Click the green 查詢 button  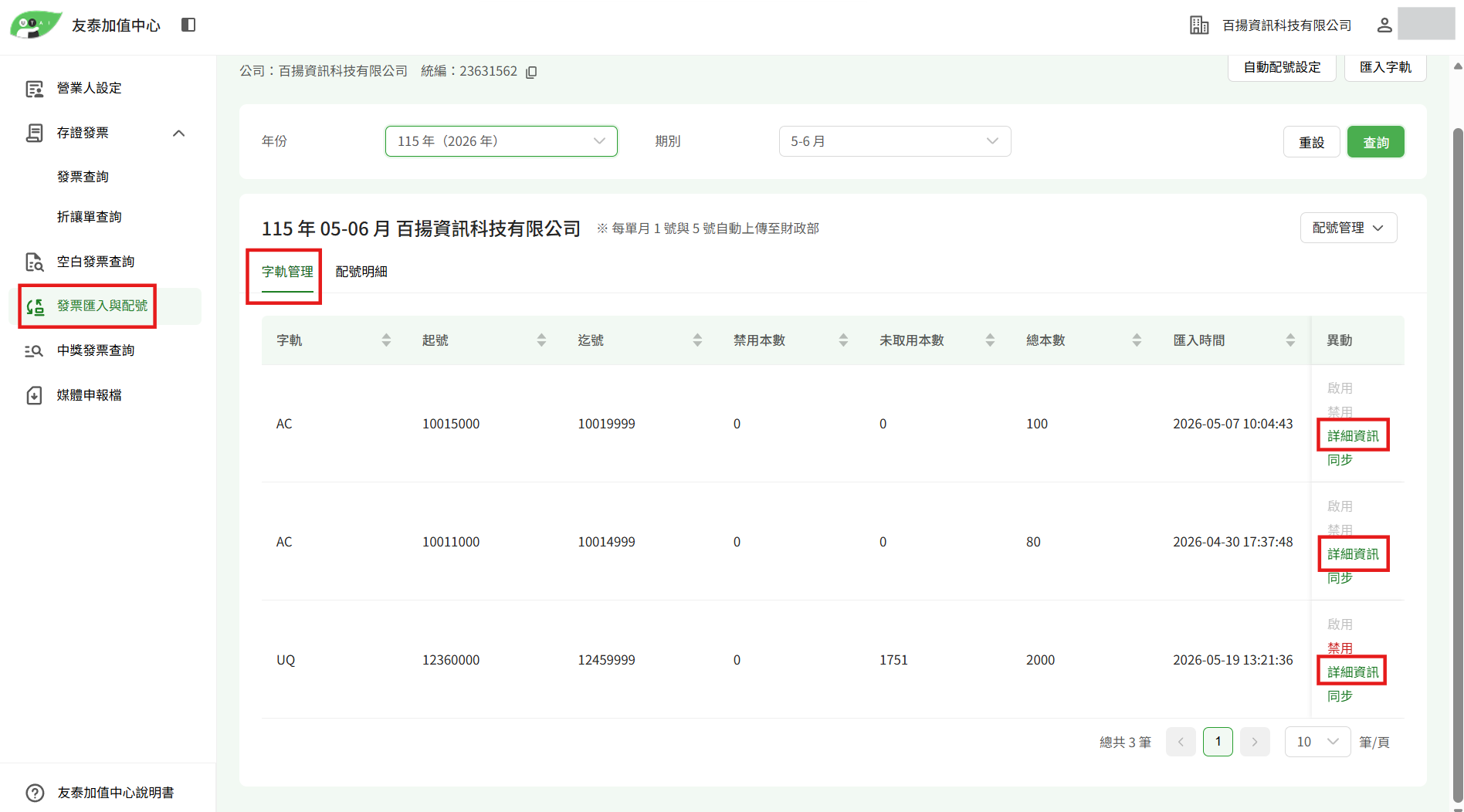pyautogui.click(x=1375, y=142)
